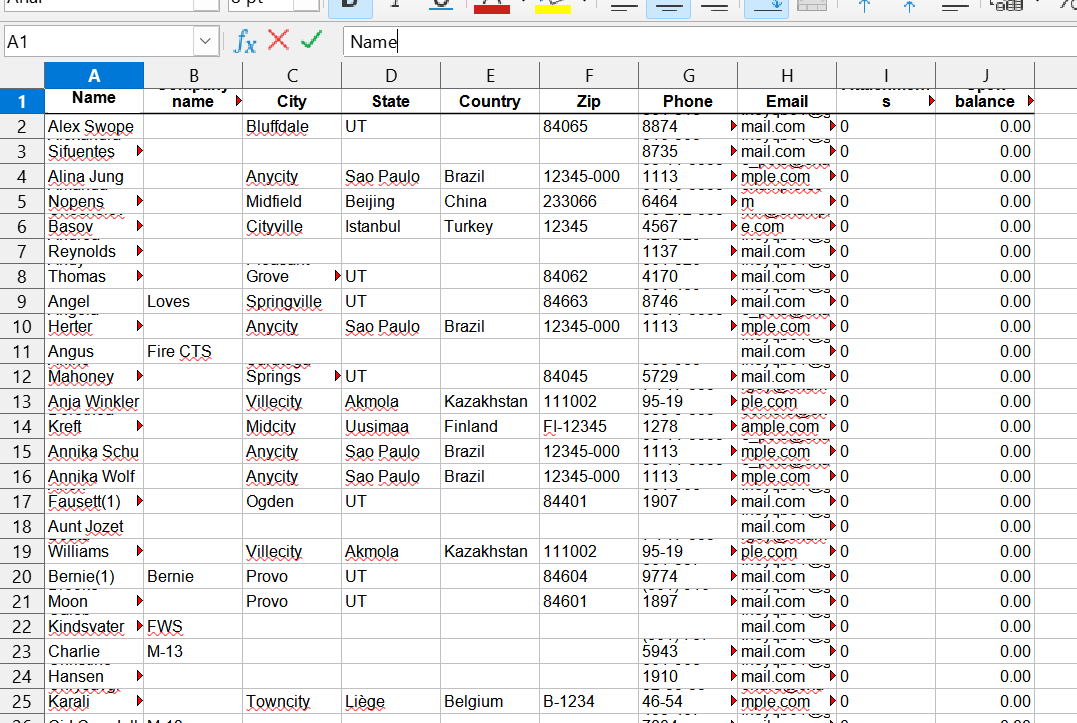The width and height of the screenshot is (1077, 723).
Task: Select the zip cell 233066
Action: click(x=589, y=202)
